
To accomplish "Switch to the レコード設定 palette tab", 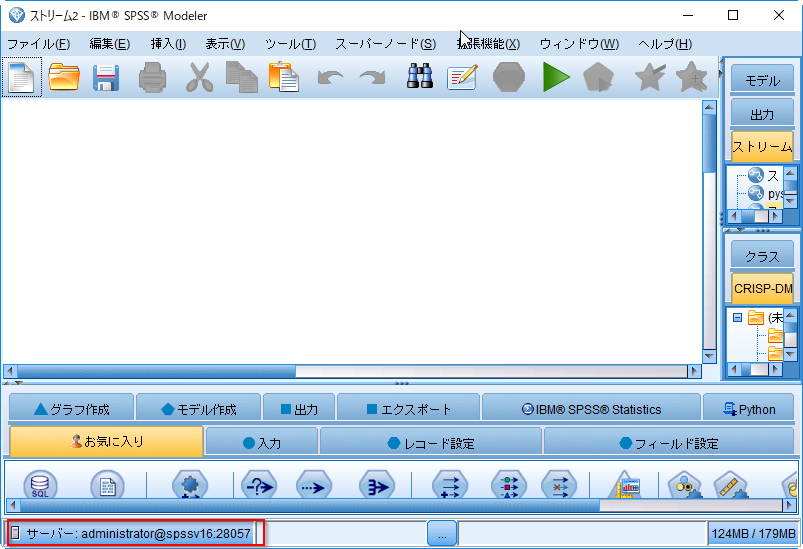I will point(431,442).
